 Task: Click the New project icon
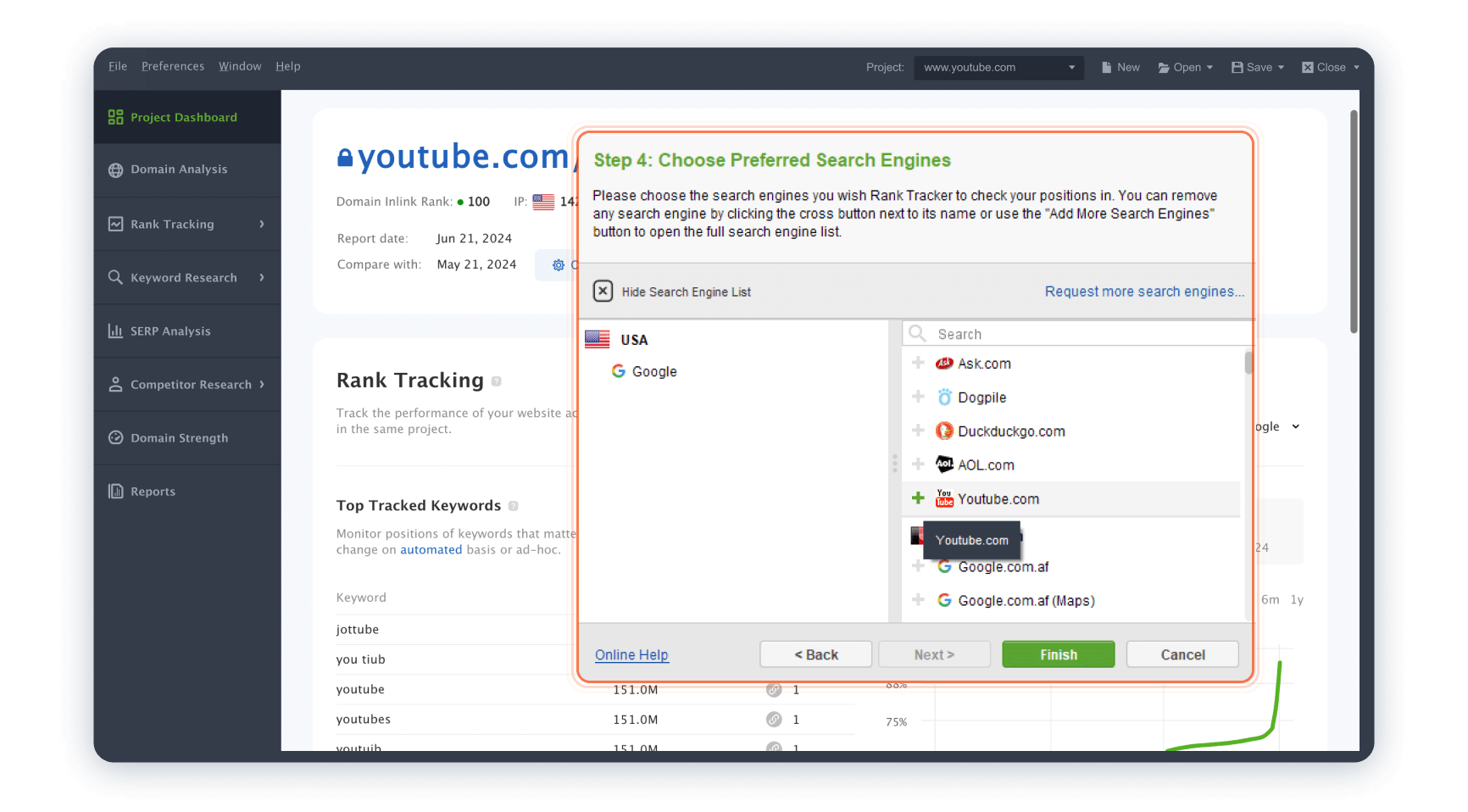[1106, 67]
